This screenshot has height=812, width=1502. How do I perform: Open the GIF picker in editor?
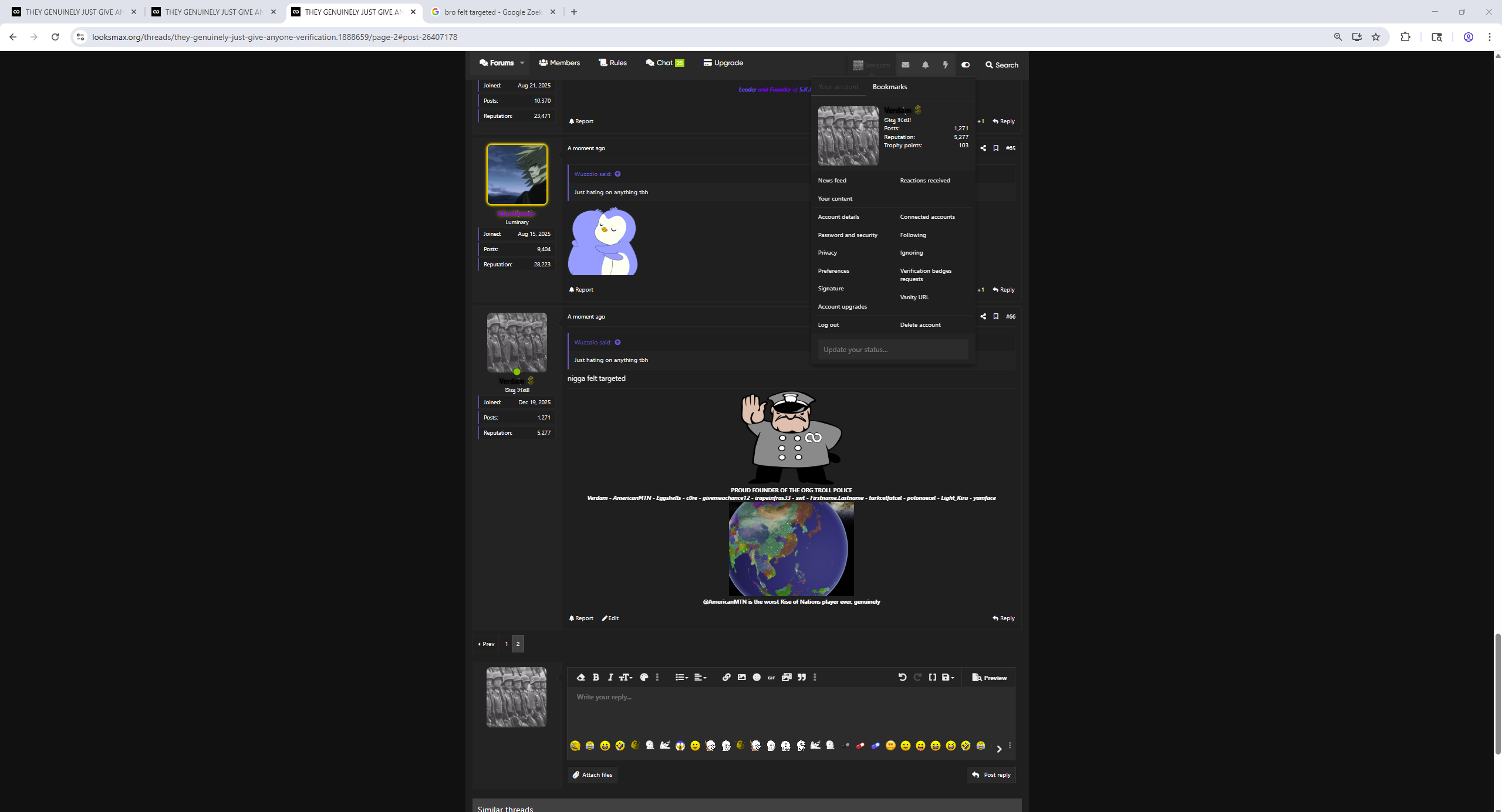(x=771, y=677)
